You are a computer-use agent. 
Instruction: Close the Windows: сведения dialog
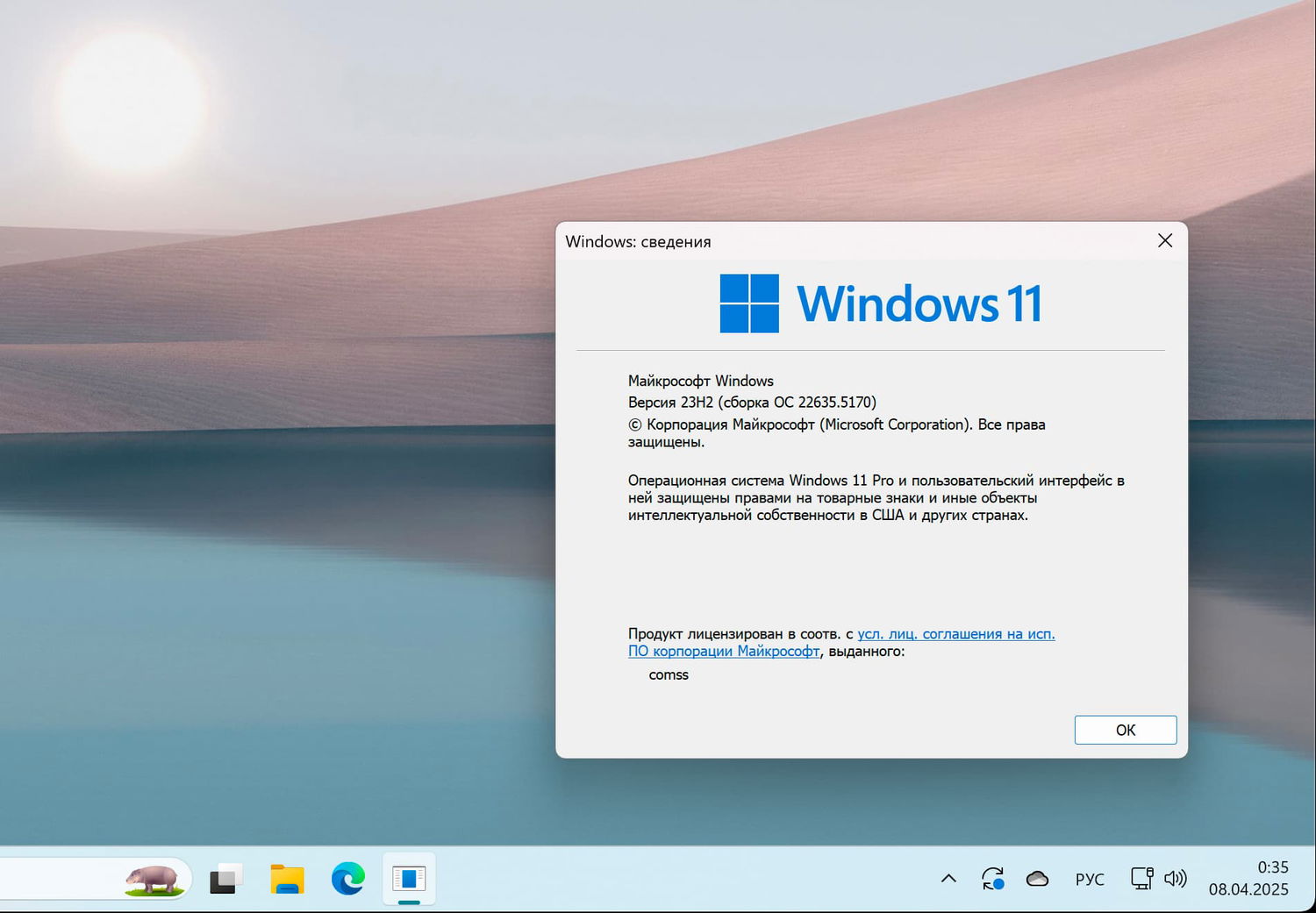pos(1165,240)
